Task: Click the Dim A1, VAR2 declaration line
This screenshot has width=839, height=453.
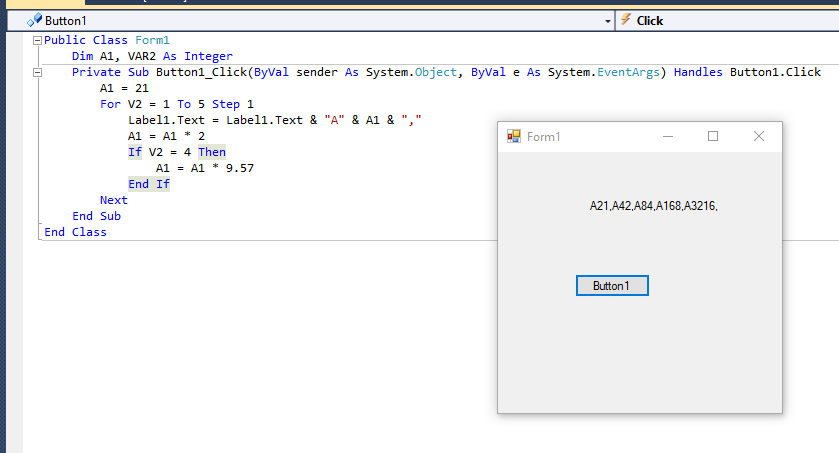Action: (x=152, y=56)
